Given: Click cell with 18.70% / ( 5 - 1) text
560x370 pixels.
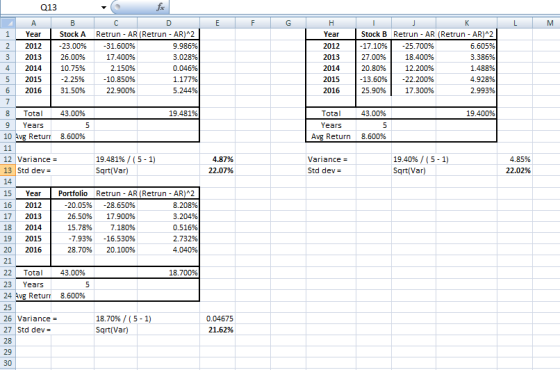Looking at the screenshot, I should pos(123,319).
